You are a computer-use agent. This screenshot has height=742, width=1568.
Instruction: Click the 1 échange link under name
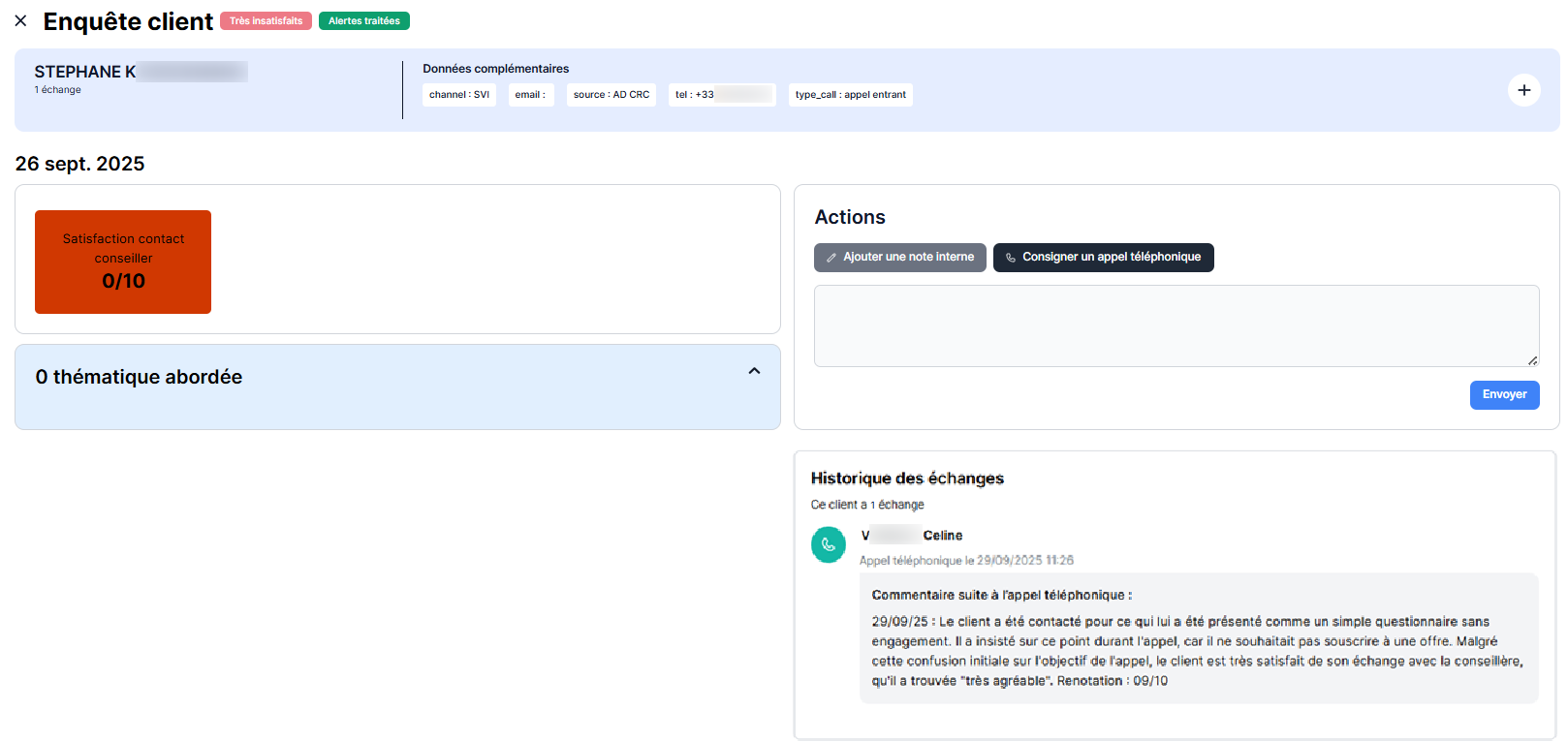coord(58,90)
